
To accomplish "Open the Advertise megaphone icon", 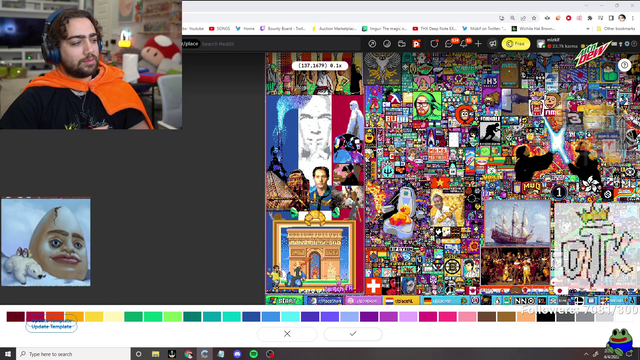I will (x=493, y=44).
